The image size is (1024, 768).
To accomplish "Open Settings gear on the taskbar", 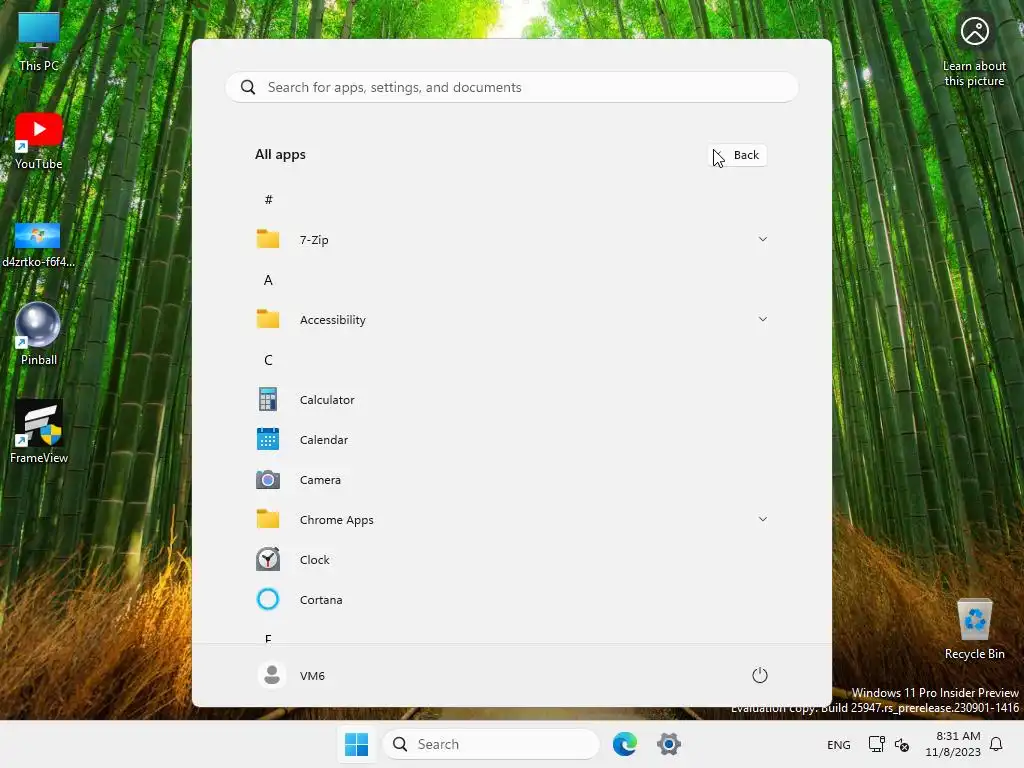I will (x=669, y=744).
